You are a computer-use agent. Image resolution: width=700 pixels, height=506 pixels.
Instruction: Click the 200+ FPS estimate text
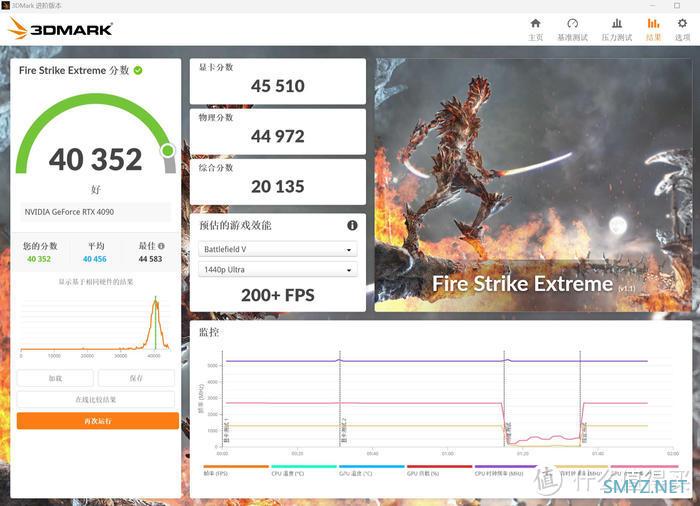pos(278,295)
